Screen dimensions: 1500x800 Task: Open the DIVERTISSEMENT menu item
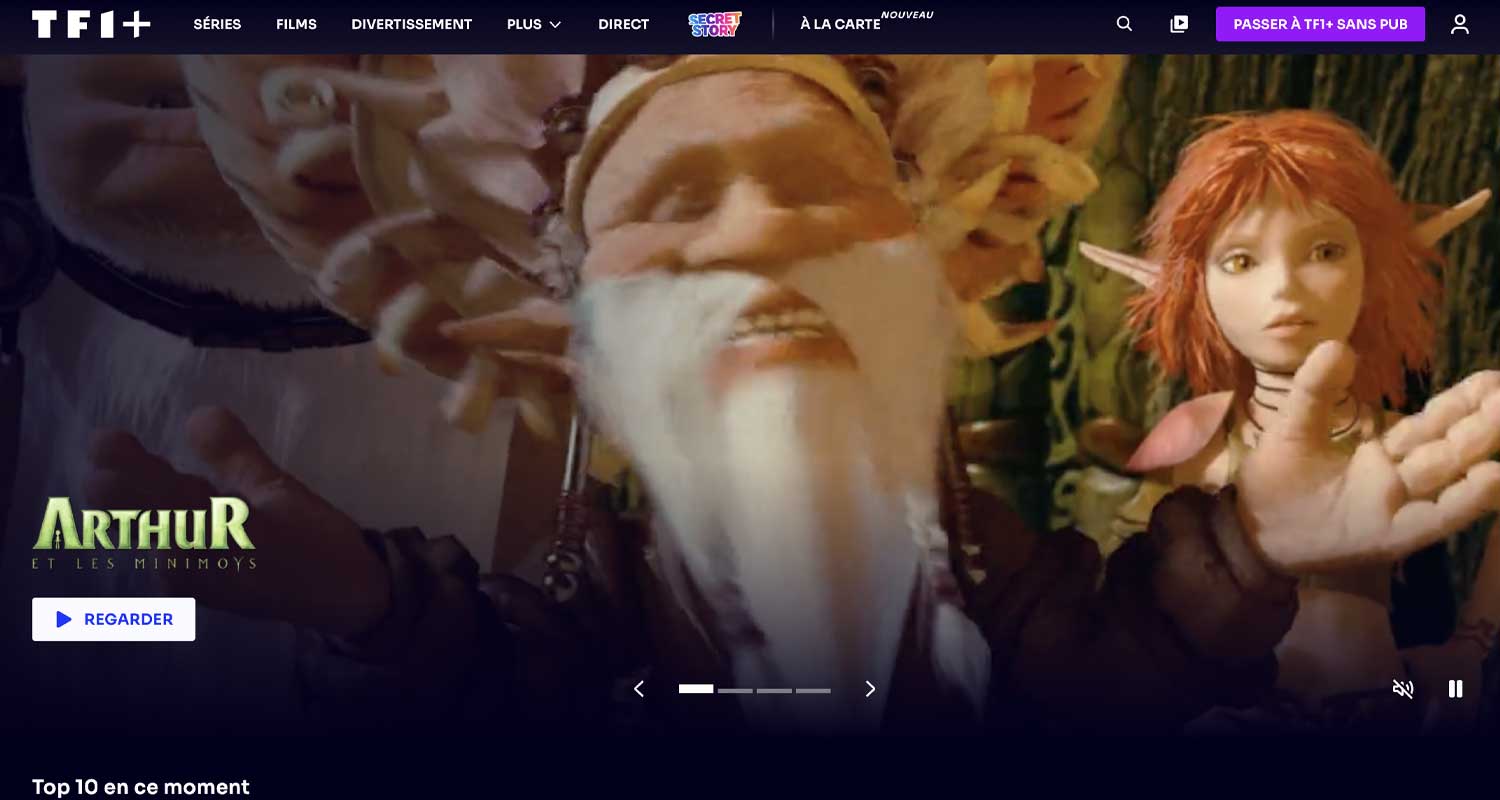pyautogui.click(x=411, y=24)
